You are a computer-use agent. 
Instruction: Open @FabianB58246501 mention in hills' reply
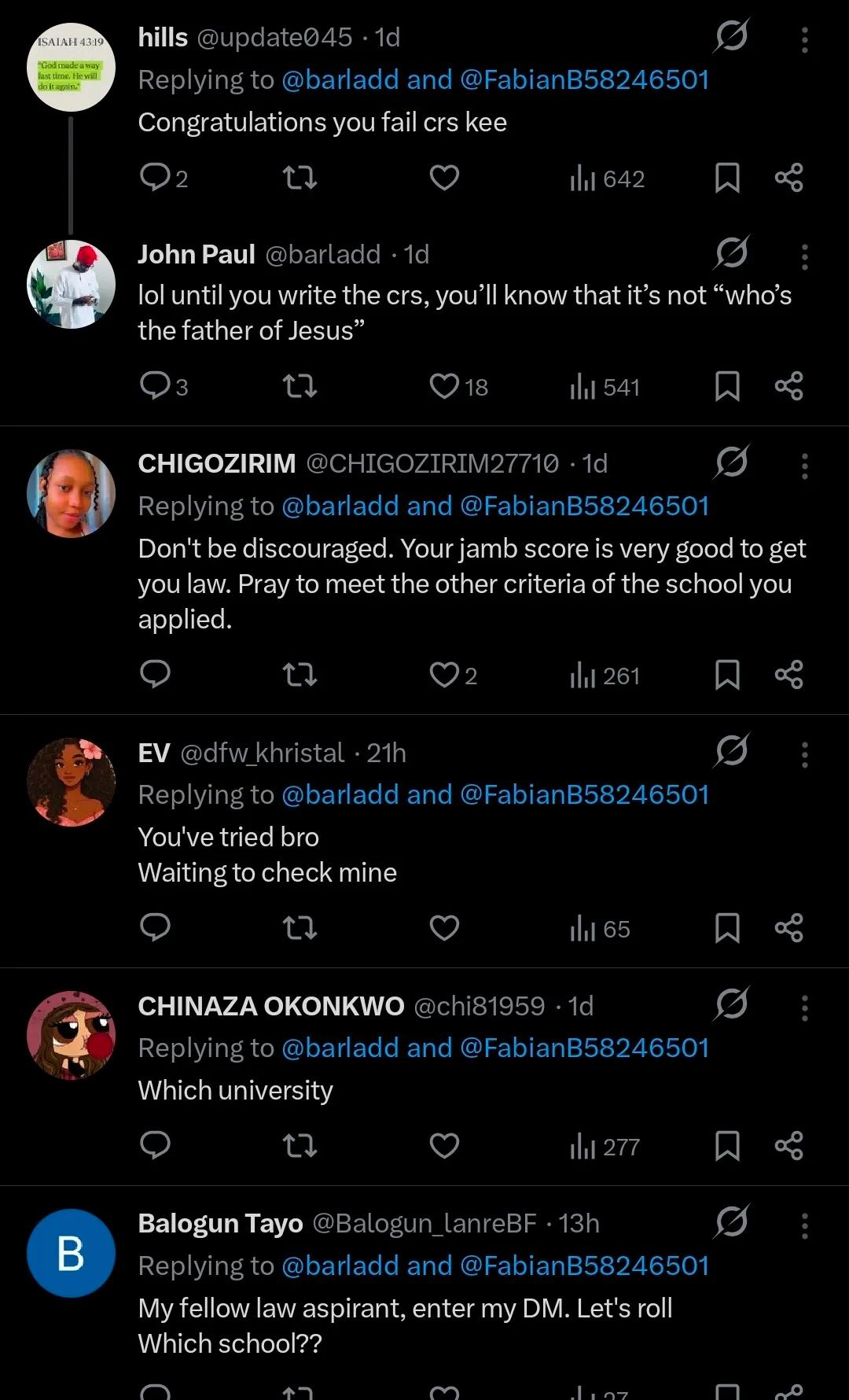click(584, 80)
